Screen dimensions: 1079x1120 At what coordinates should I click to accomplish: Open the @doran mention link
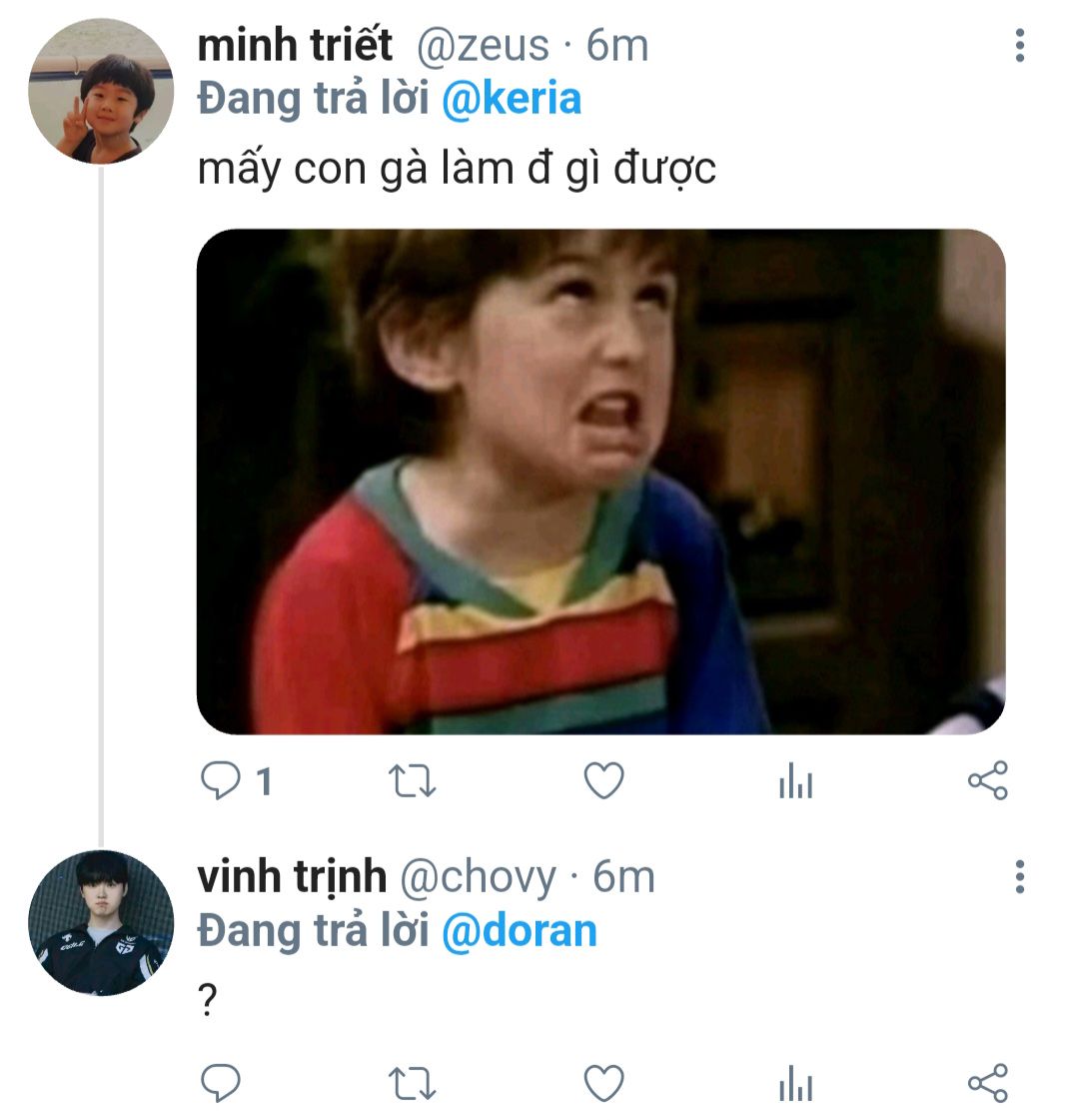tap(519, 931)
